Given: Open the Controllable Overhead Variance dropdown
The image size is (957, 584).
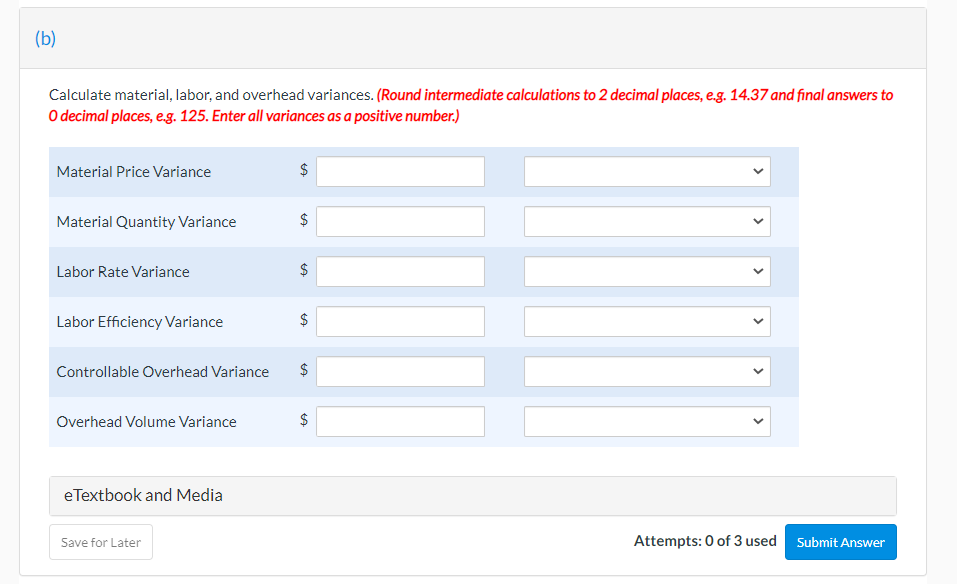Looking at the screenshot, I should pyautogui.click(x=647, y=372).
